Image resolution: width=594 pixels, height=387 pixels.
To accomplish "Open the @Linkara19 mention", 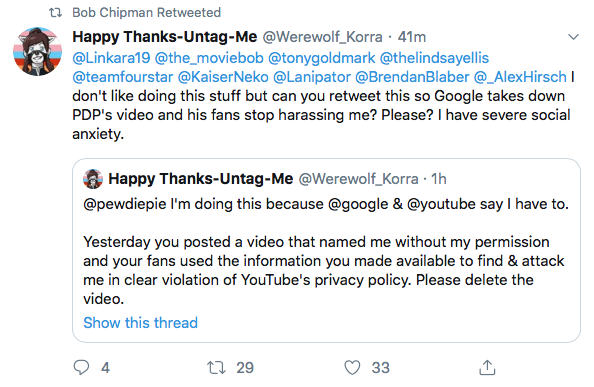I will pos(111,58).
